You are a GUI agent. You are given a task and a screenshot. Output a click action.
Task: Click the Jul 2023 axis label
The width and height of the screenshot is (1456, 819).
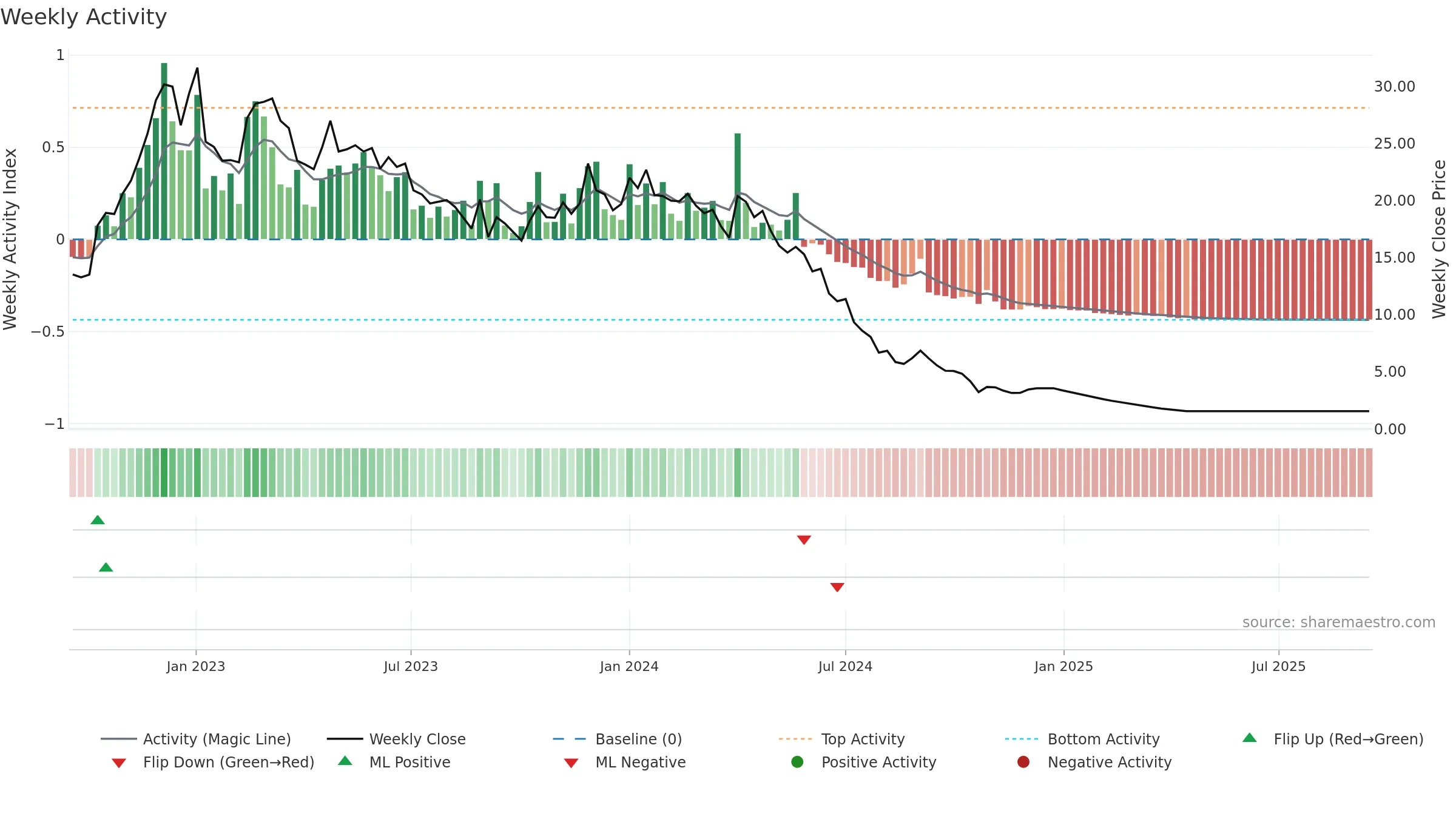pos(411,666)
